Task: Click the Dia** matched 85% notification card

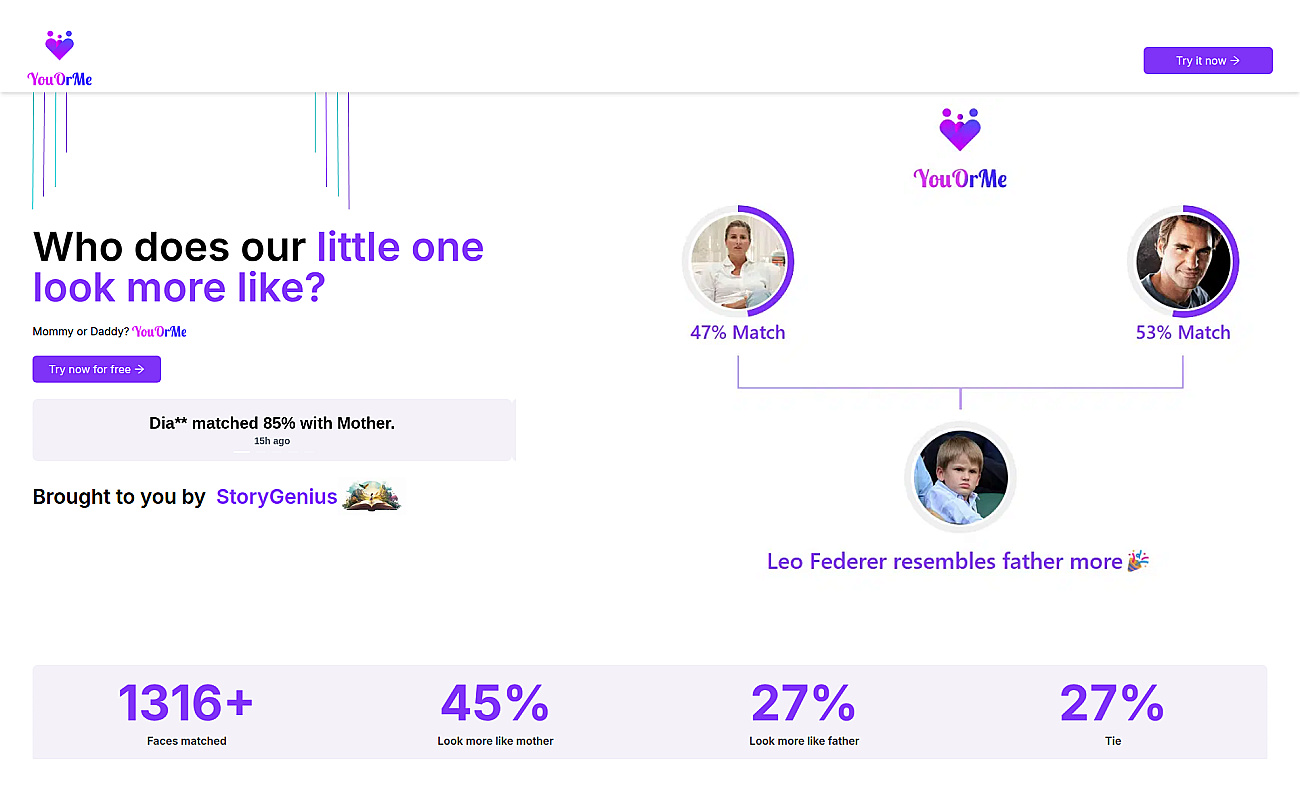Action: click(x=274, y=430)
